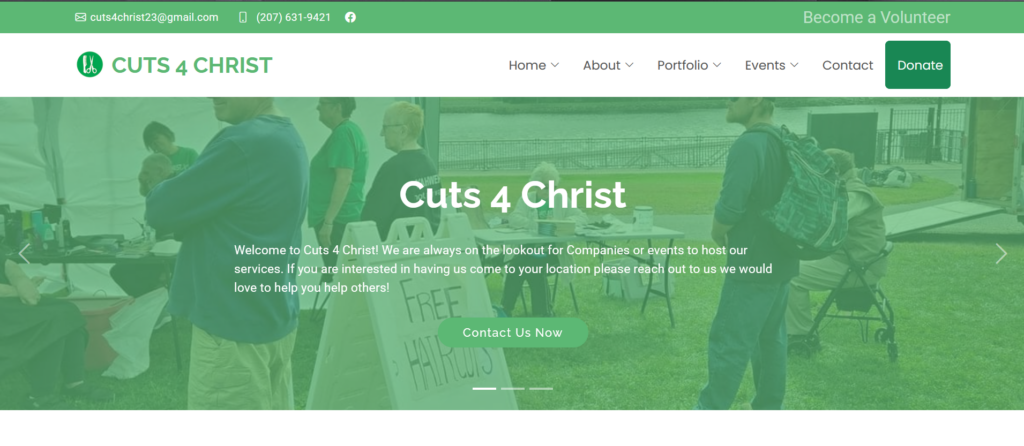Select the third slide indicator
This screenshot has width=1024, height=446.
(541, 389)
